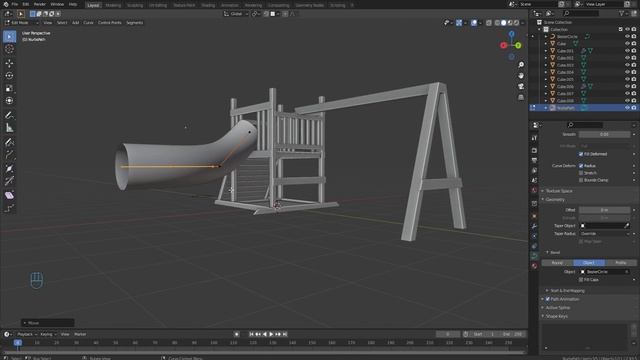Open the Modifiers wrench properties tab

(534, 226)
